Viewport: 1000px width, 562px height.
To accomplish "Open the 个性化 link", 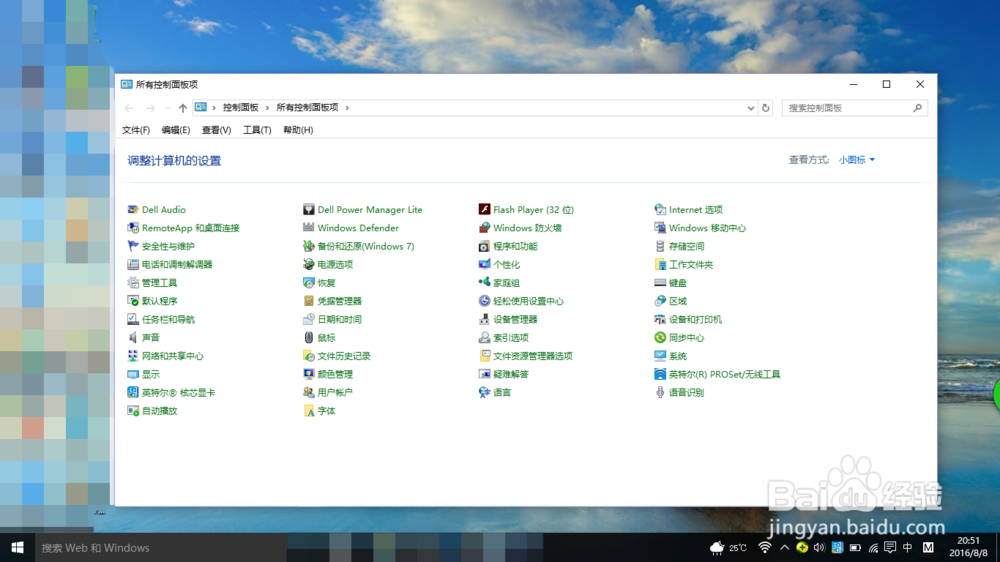I will (506, 265).
